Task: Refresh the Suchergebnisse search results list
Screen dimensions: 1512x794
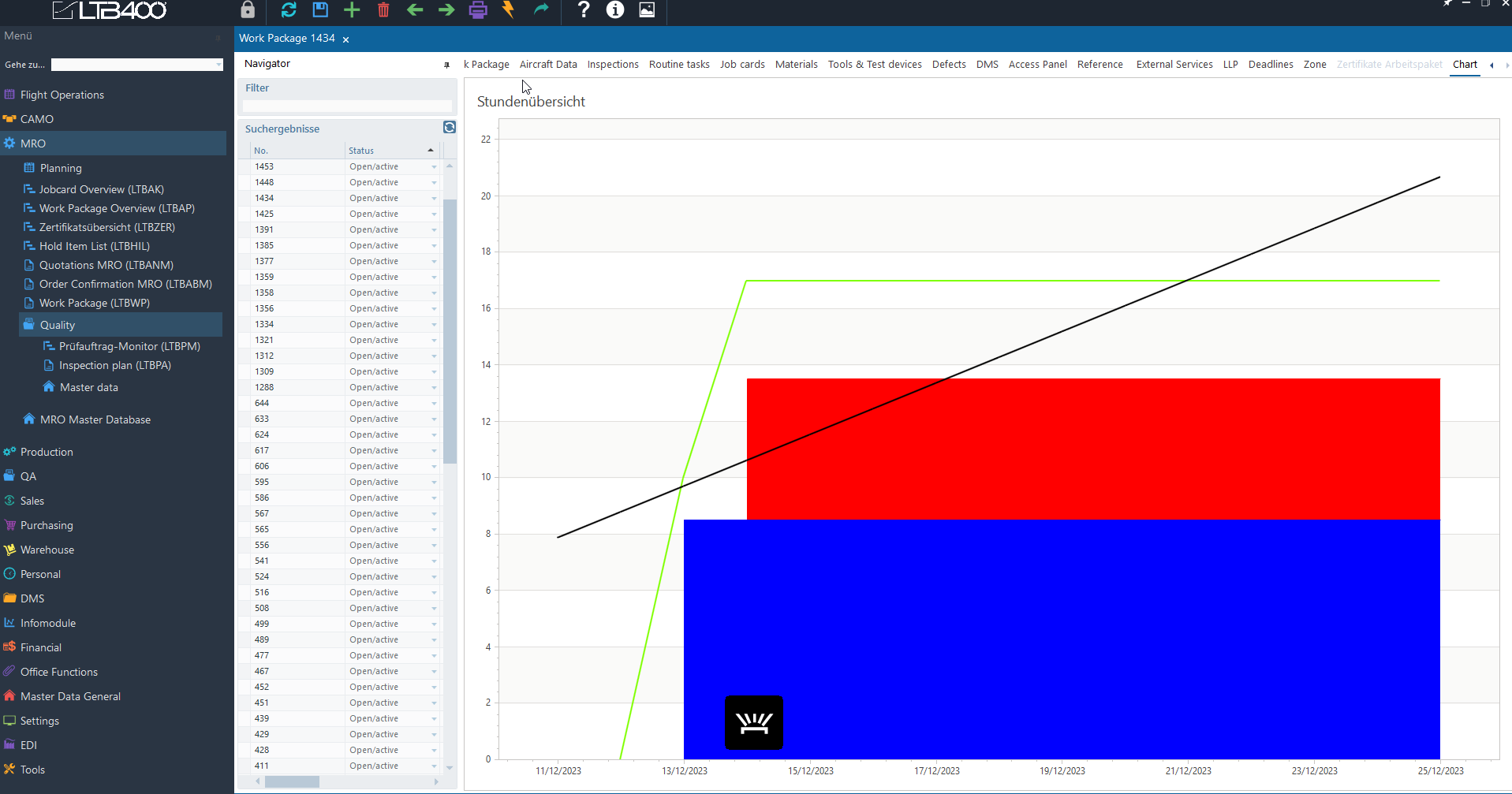Action: (x=449, y=128)
